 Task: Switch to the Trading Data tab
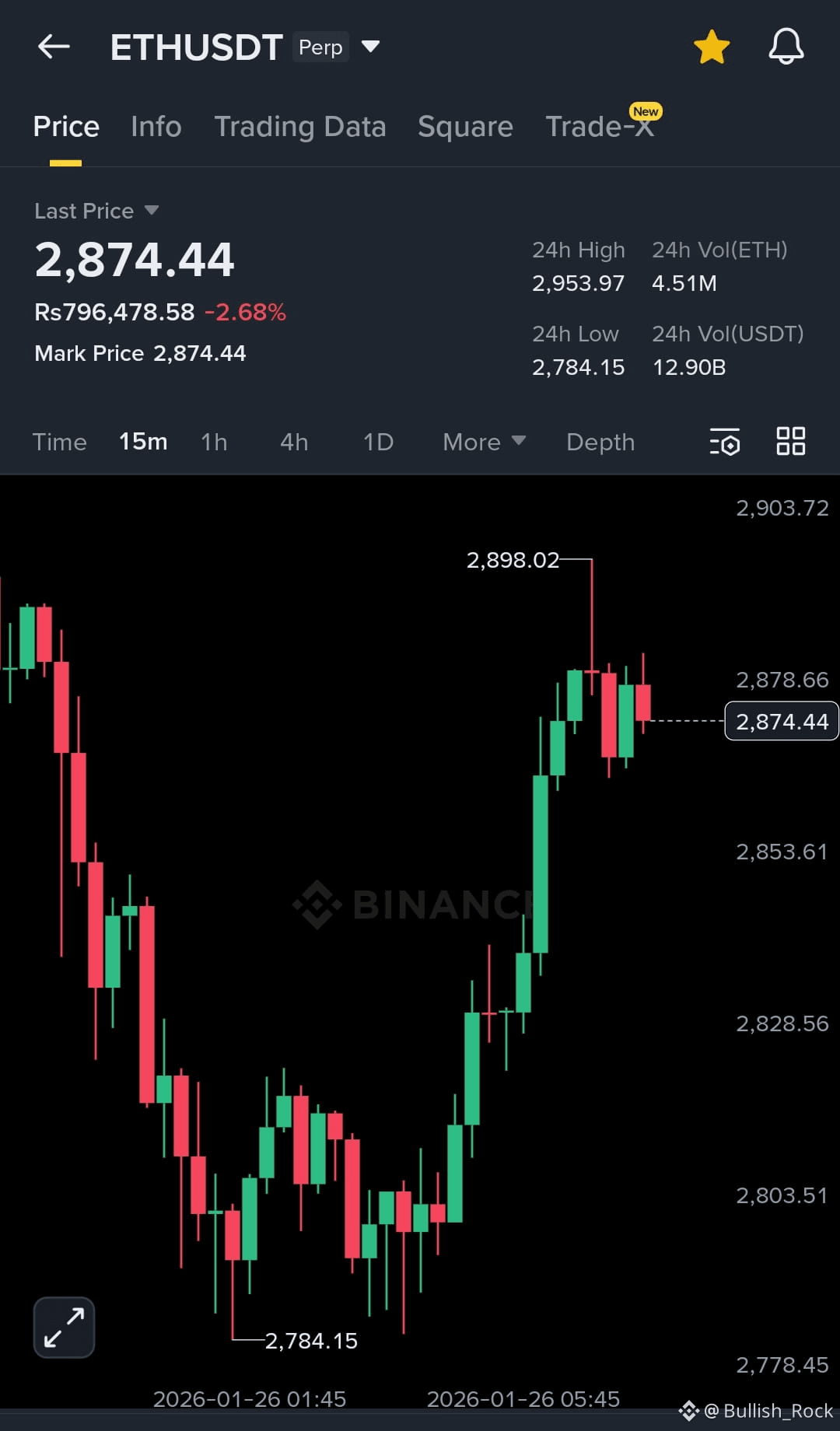click(x=301, y=126)
